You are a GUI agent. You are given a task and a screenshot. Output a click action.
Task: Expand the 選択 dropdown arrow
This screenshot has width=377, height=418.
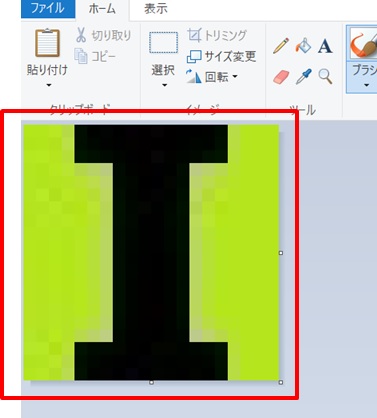click(x=164, y=85)
